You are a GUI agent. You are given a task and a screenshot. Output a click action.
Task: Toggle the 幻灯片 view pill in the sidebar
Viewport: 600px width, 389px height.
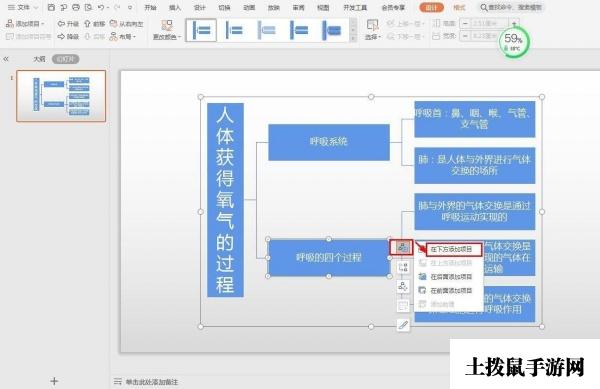point(65,59)
